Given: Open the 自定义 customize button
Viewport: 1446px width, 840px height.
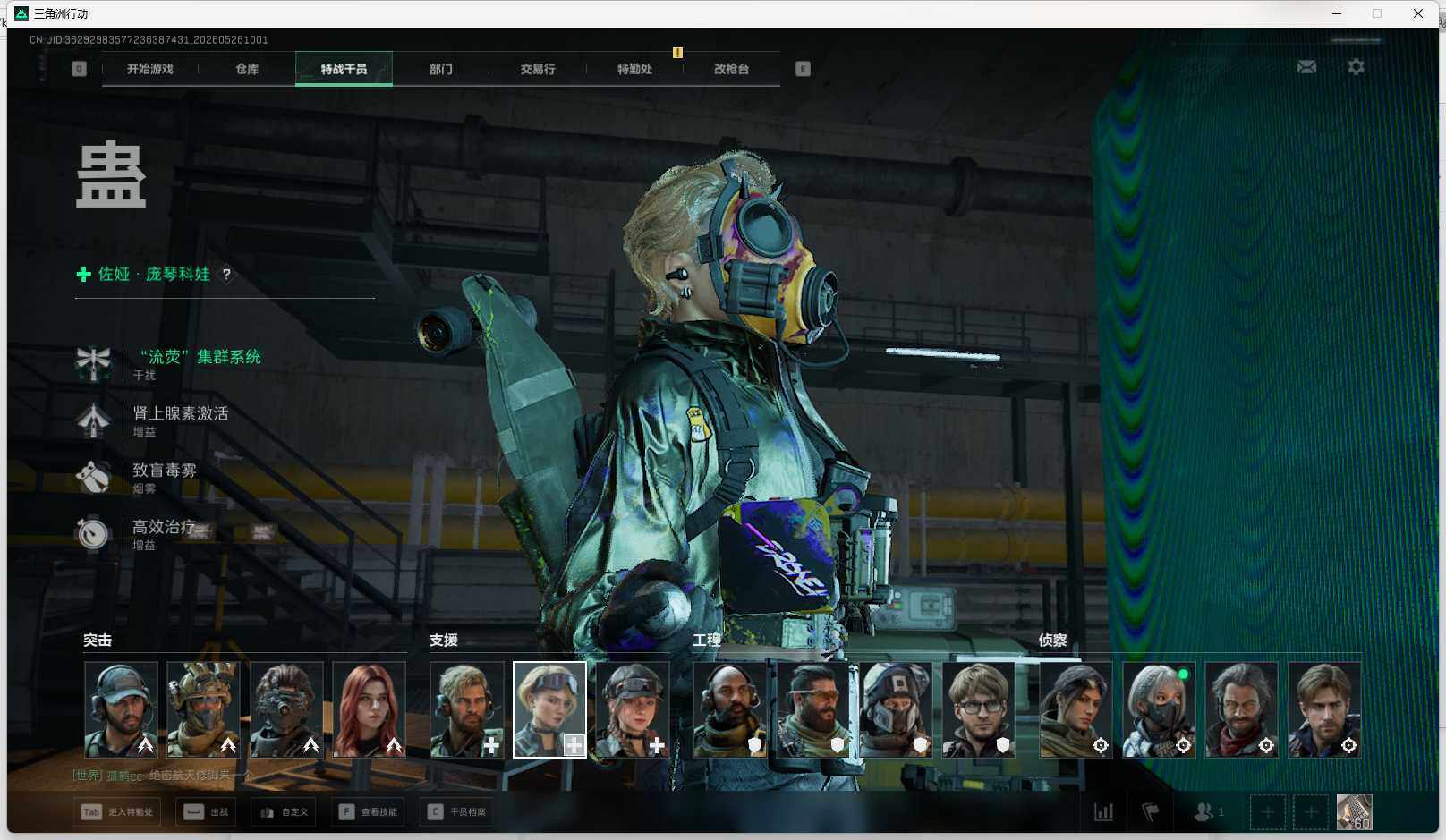Looking at the screenshot, I should click(284, 812).
